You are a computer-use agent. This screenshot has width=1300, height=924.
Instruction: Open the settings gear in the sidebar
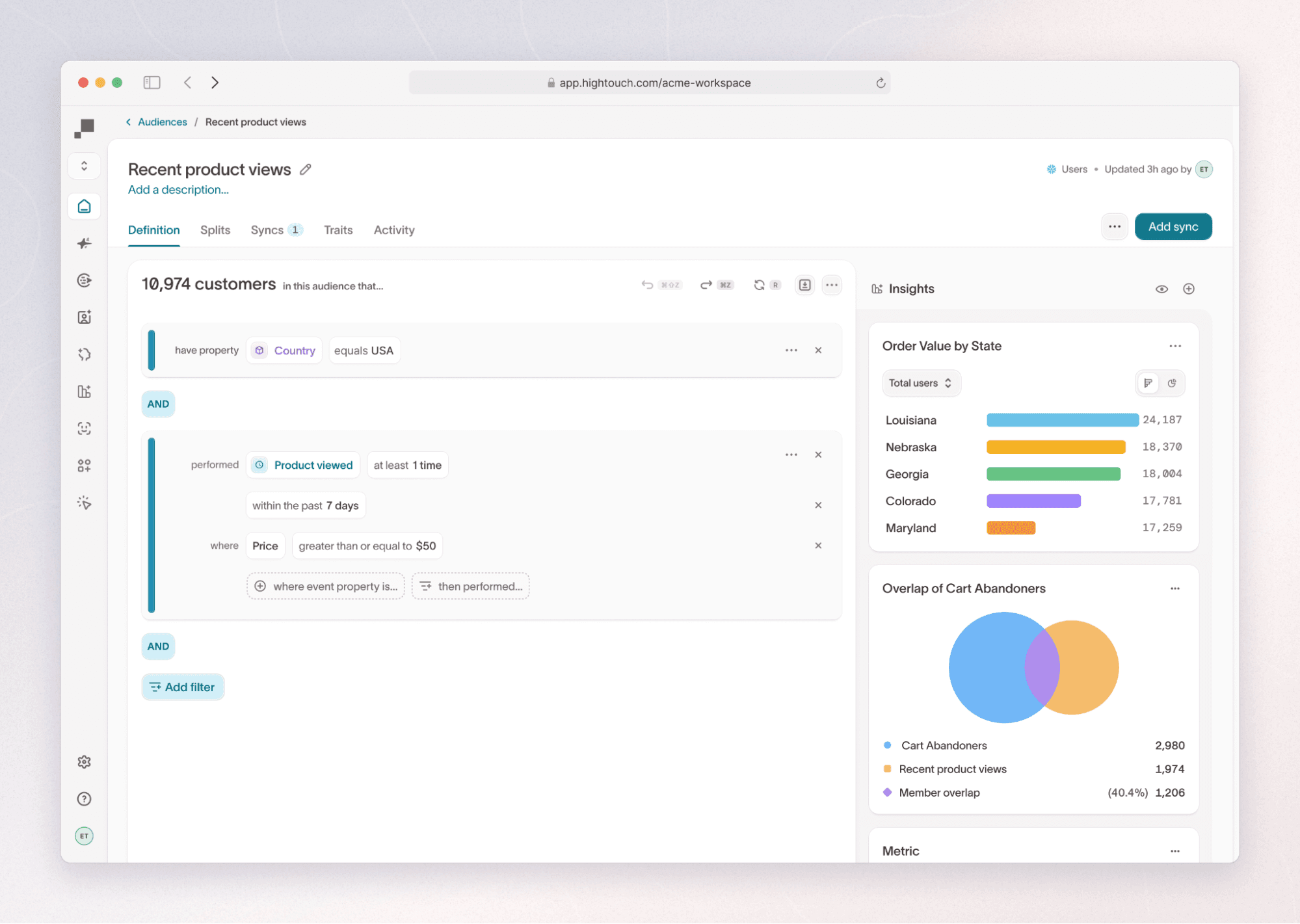pyautogui.click(x=84, y=761)
